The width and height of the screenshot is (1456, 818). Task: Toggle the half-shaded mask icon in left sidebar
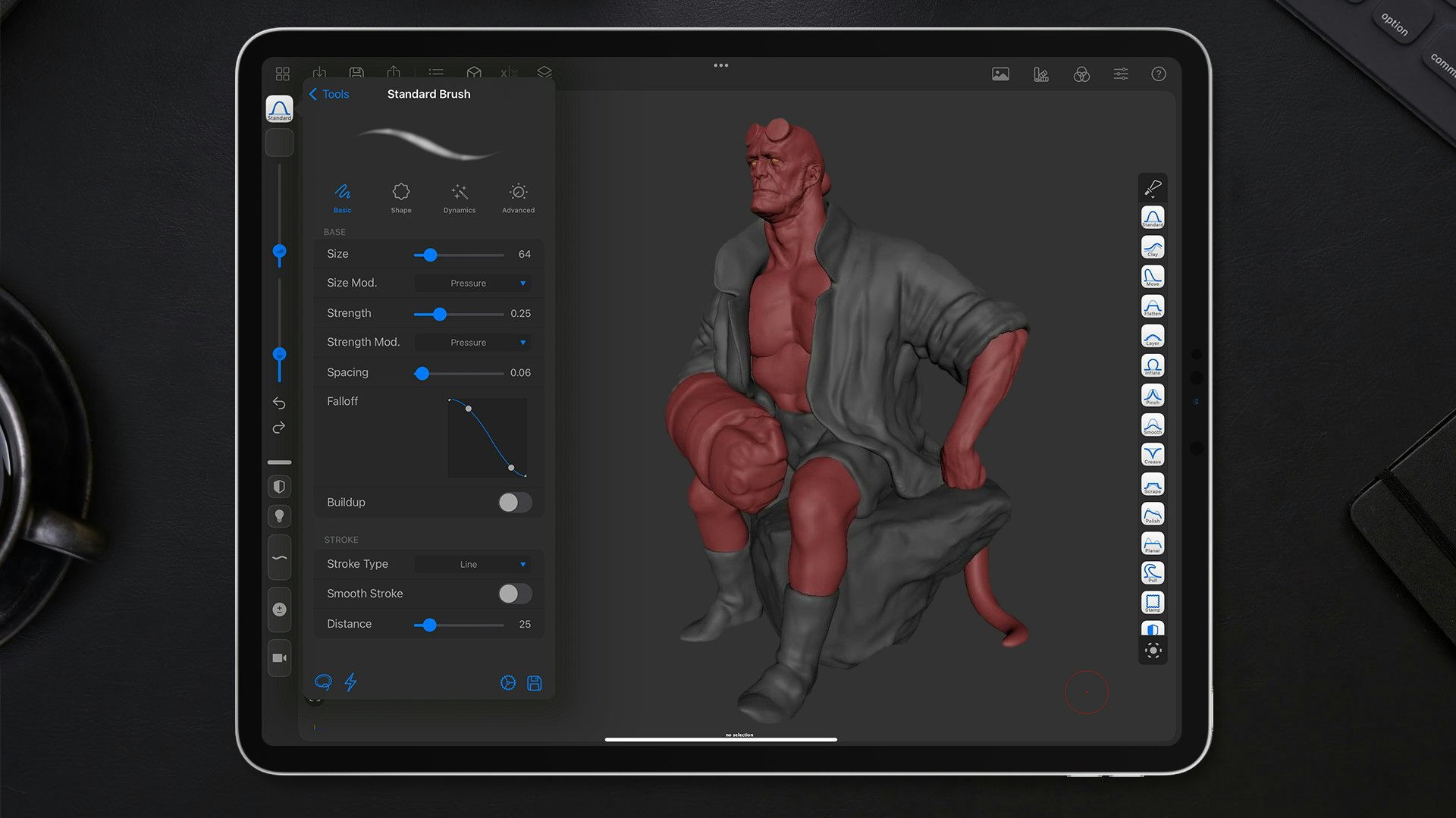pos(279,487)
